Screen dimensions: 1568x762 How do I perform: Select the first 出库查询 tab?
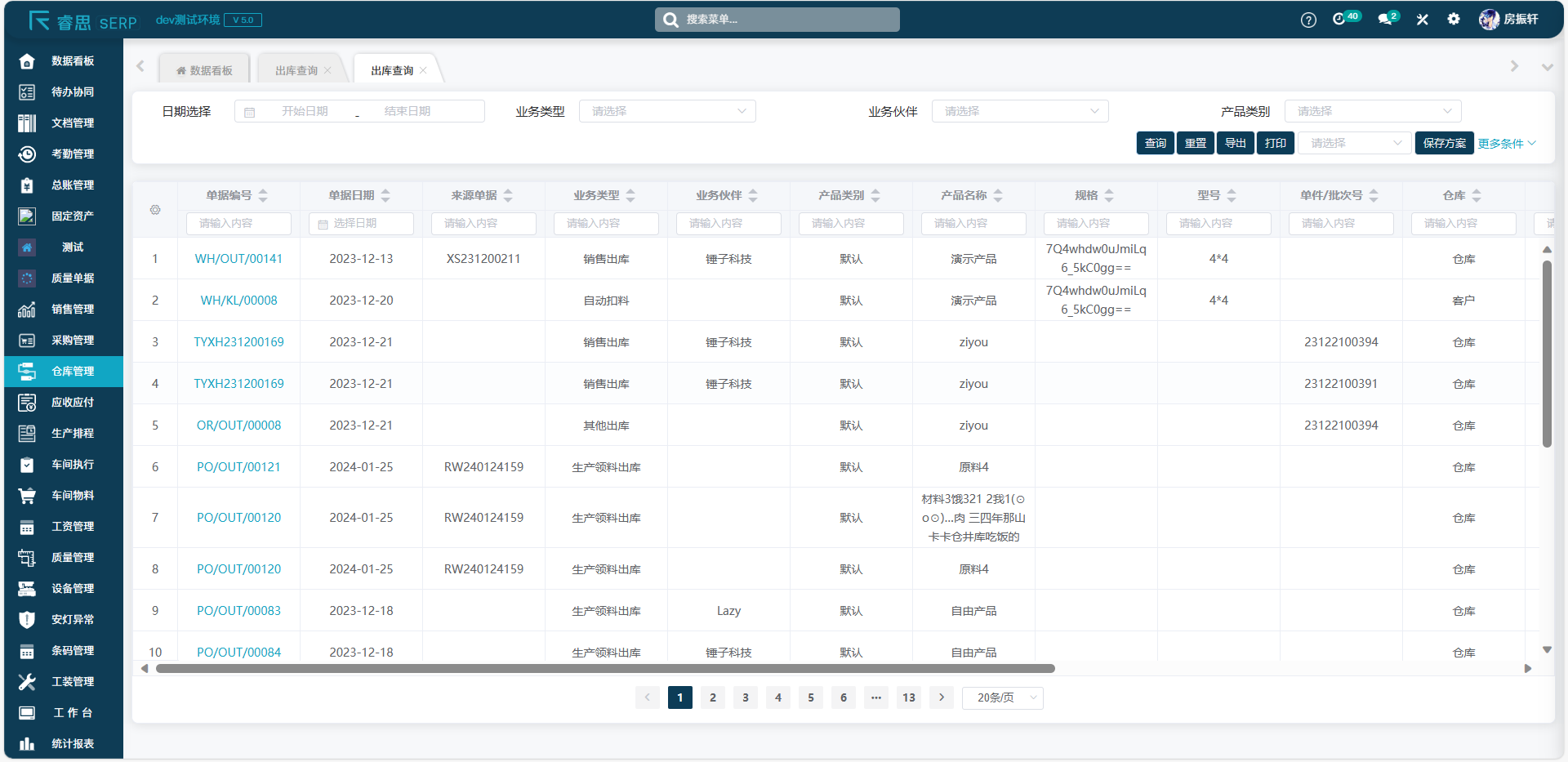tap(296, 71)
